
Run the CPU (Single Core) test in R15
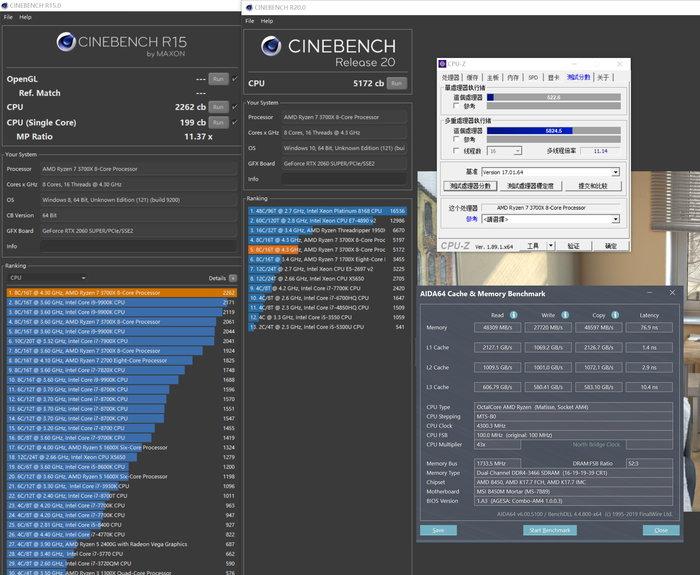pos(218,122)
